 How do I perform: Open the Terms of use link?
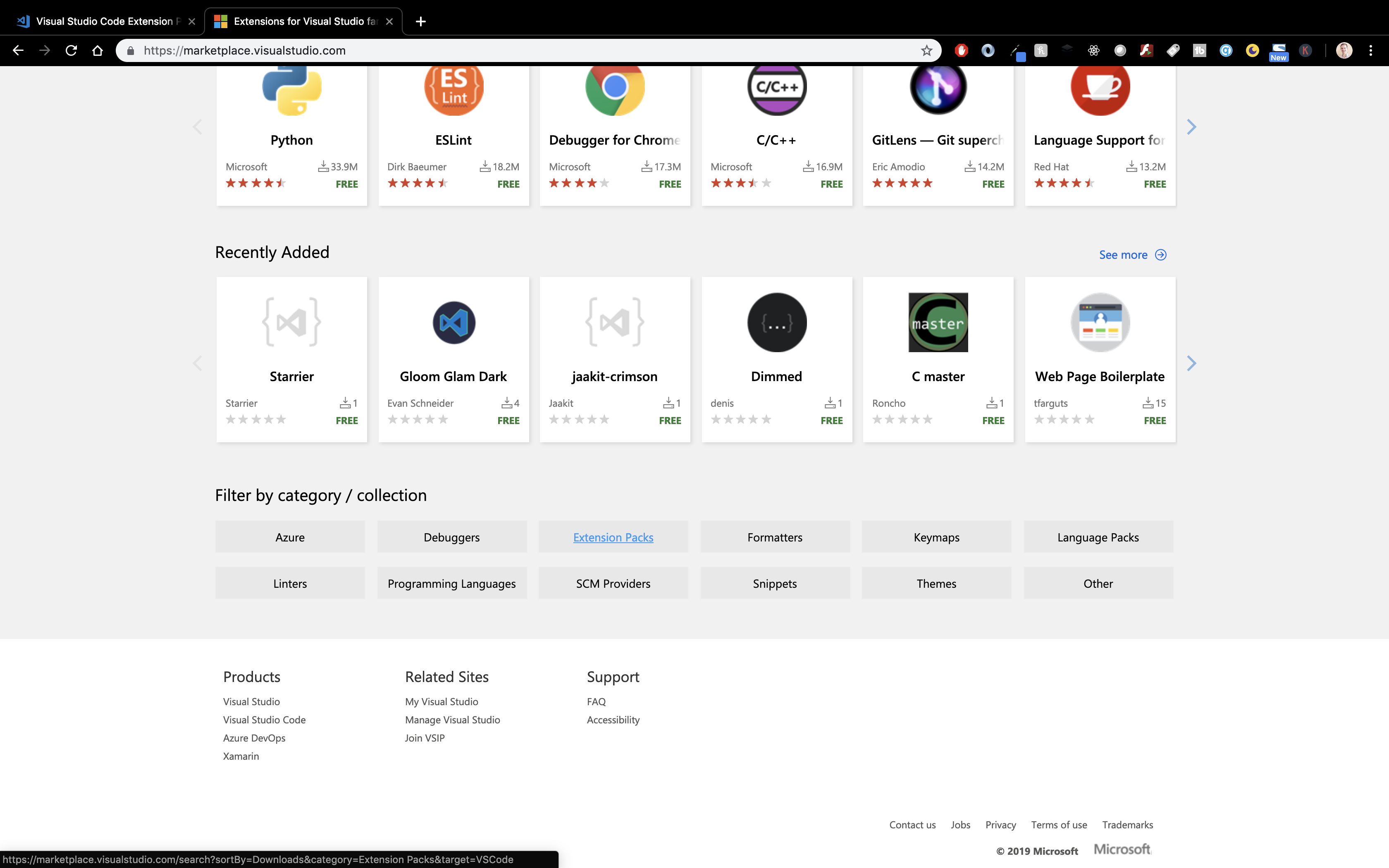tap(1059, 824)
